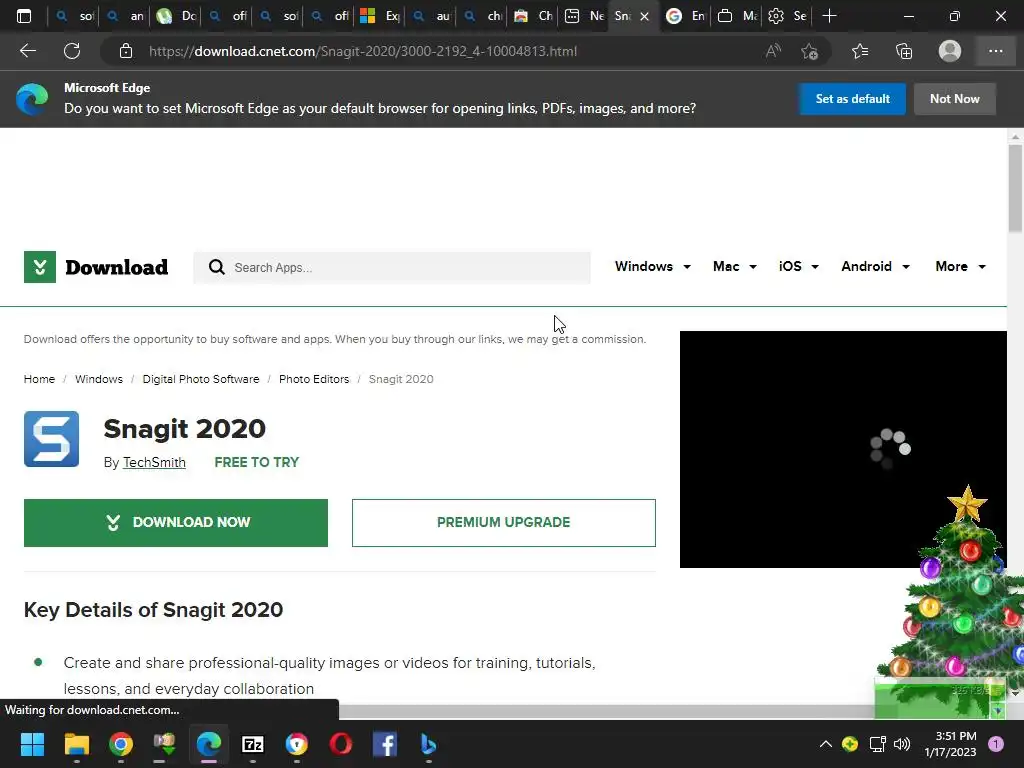1024x768 pixels.
Task: Open the Favorites list icon
Action: [860, 51]
